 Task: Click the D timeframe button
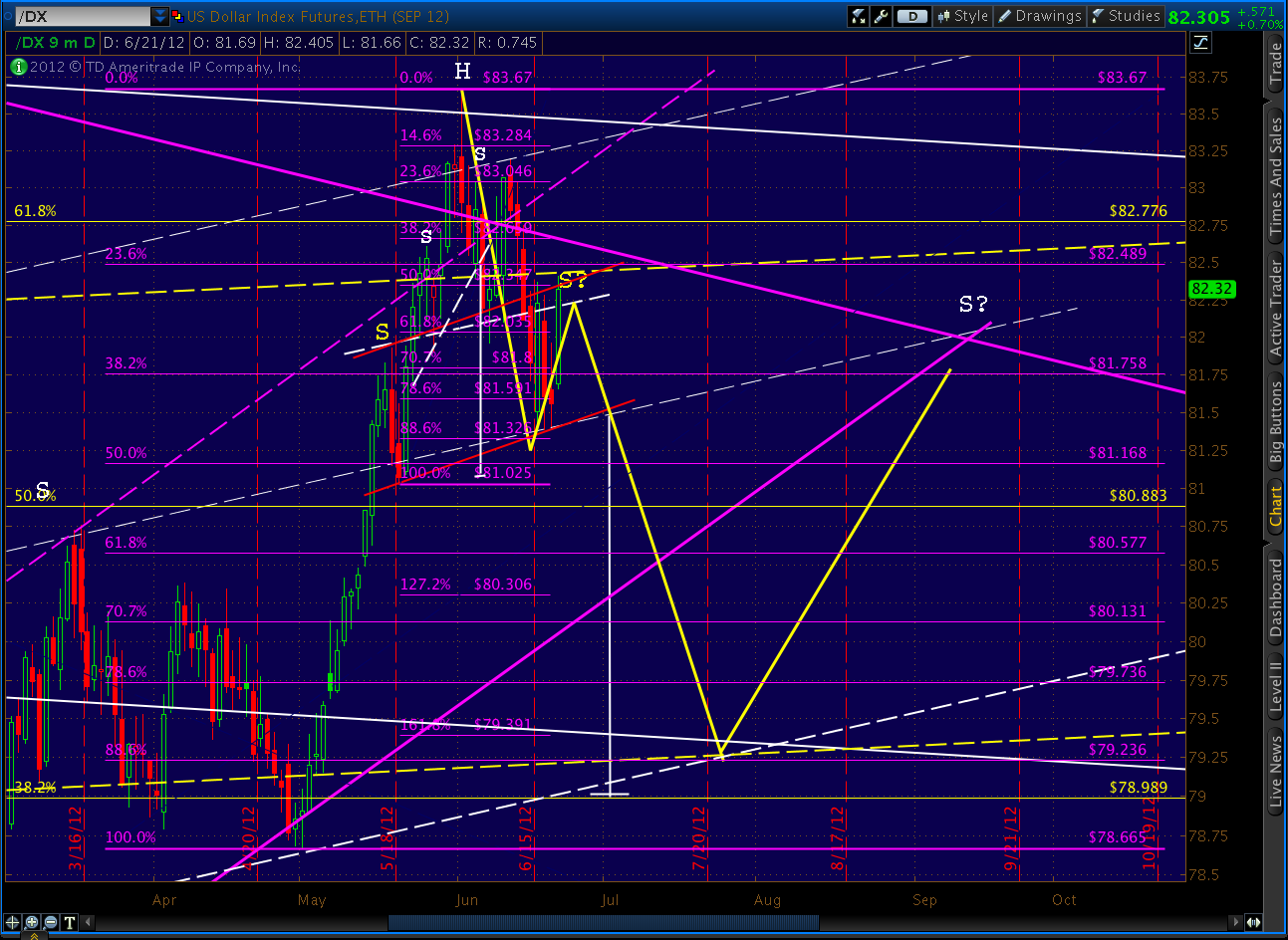pyautogui.click(x=911, y=16)
